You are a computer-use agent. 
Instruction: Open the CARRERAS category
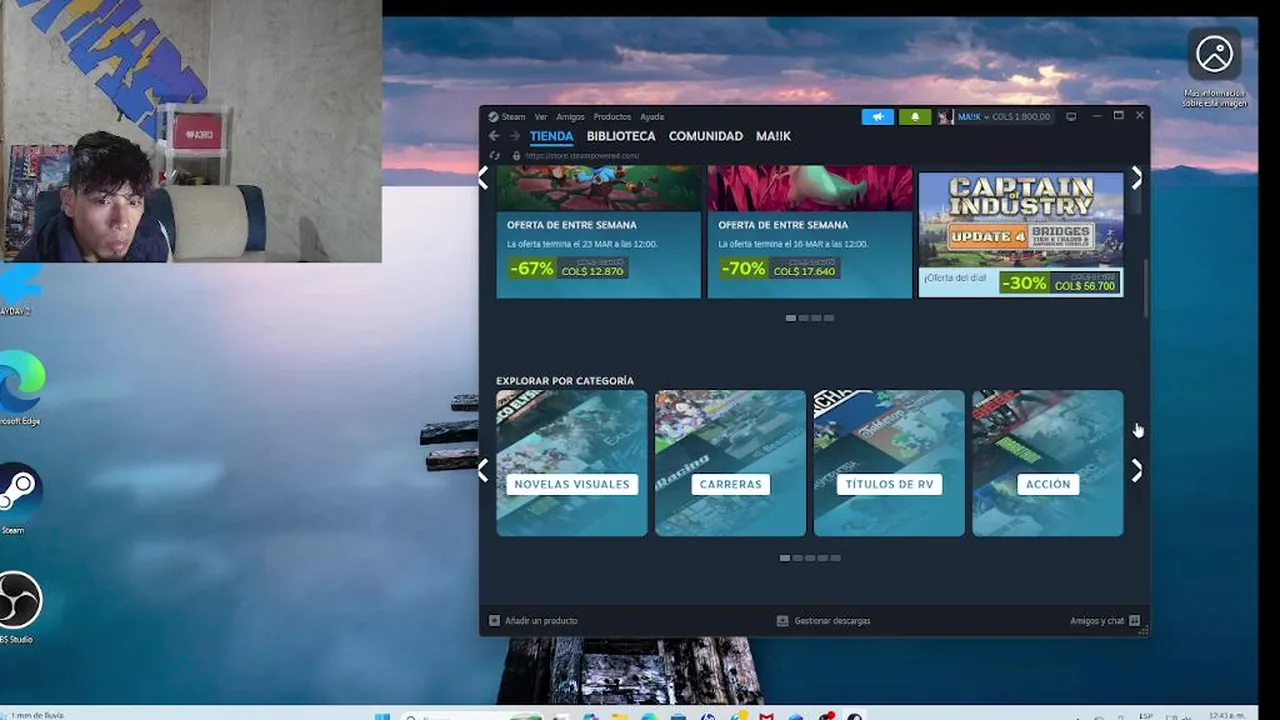[730, 463]
